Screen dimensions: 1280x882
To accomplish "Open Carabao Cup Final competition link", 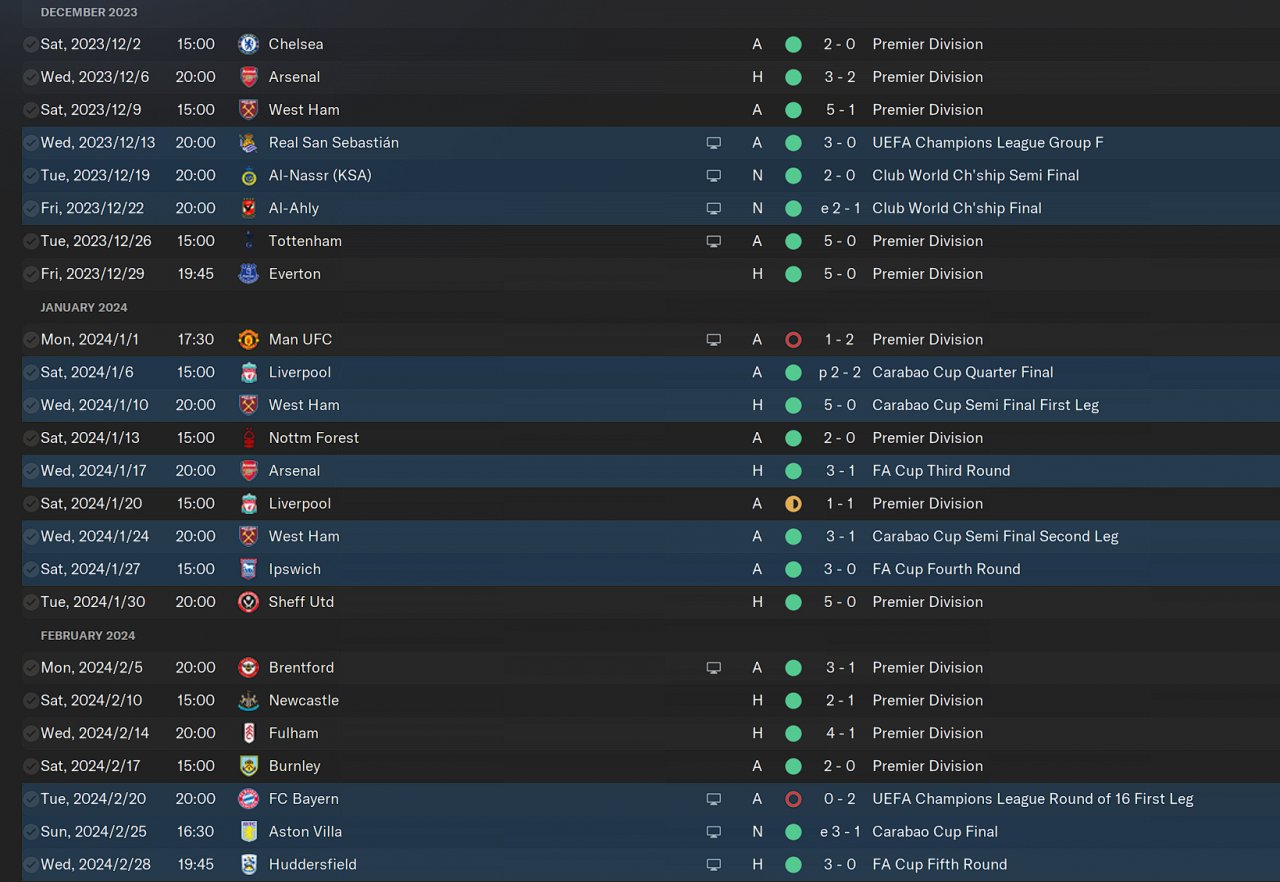I will 935,832.
